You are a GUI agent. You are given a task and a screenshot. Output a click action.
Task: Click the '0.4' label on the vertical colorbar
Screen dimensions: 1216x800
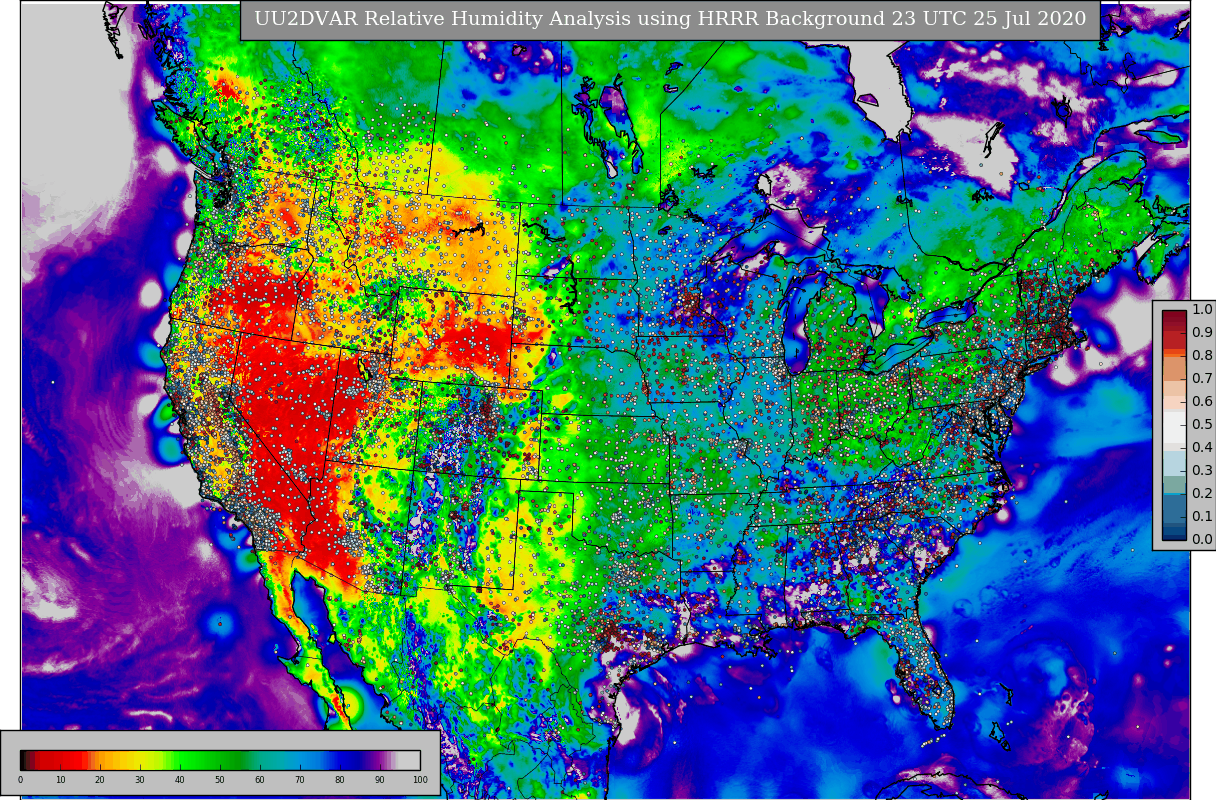[x=1202, y=447]
